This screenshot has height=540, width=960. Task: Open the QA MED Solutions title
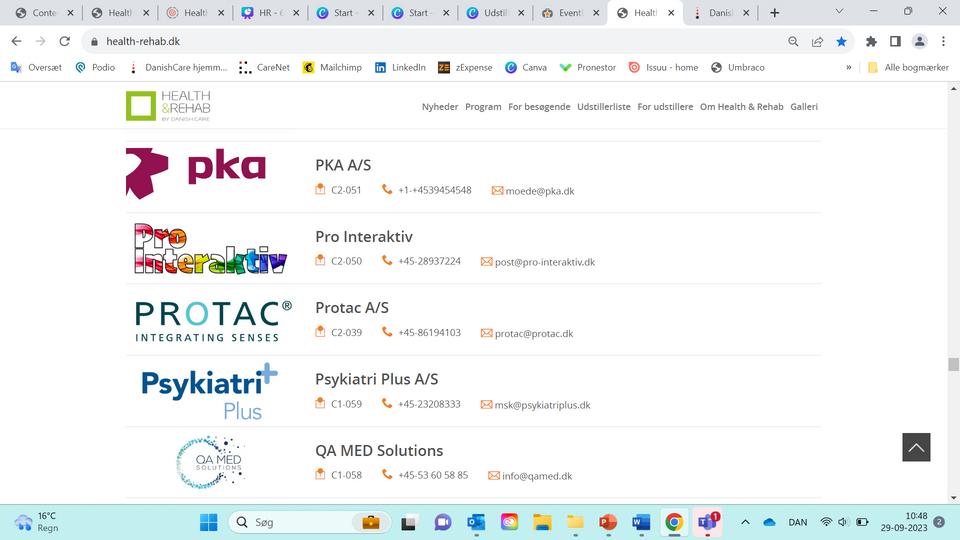point(379,451)
